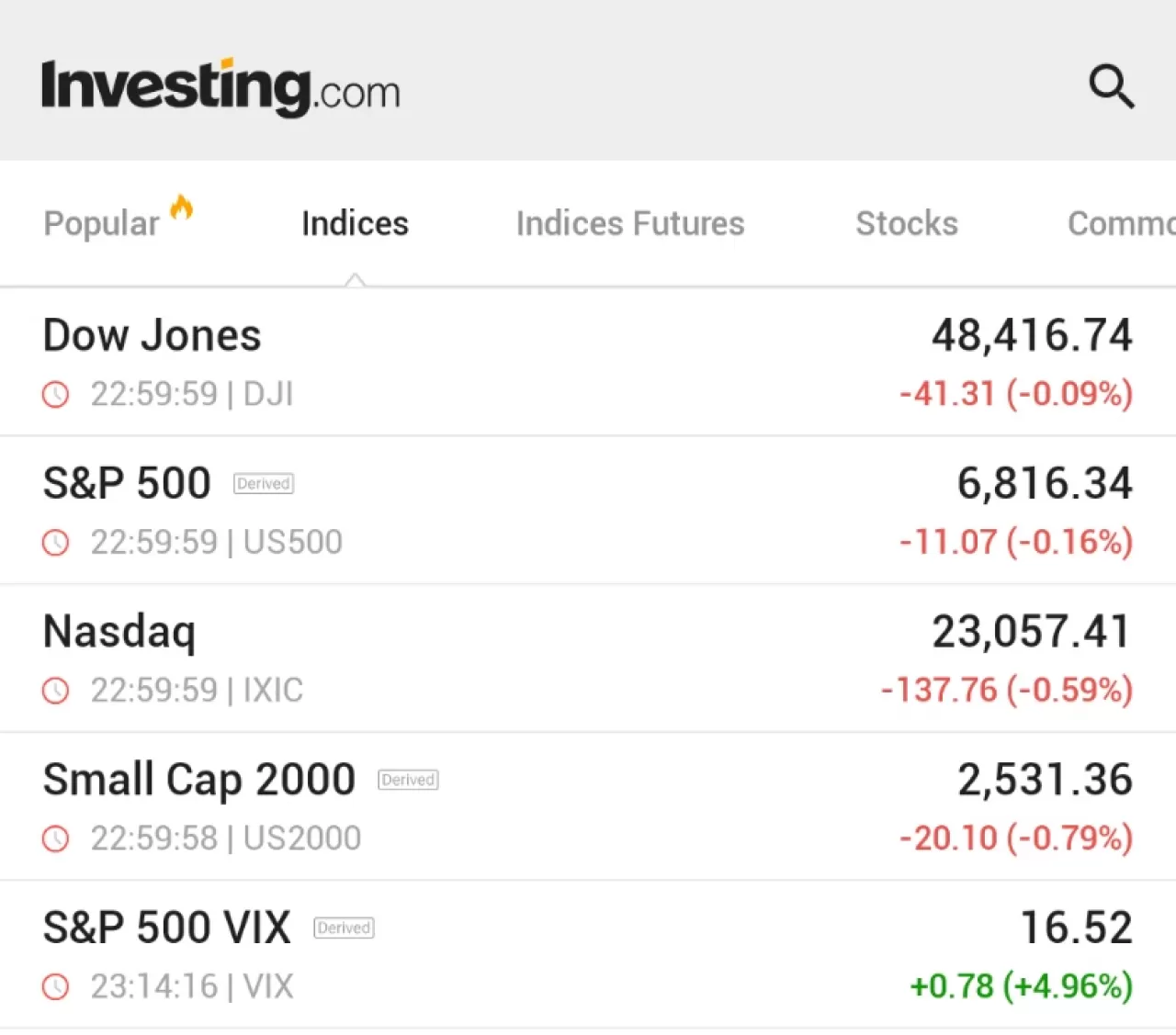This screenshot has height=1035, width=1176.
Task: Click the clock icon in the Nasdaq row
Action: click(x=56, y=691)
